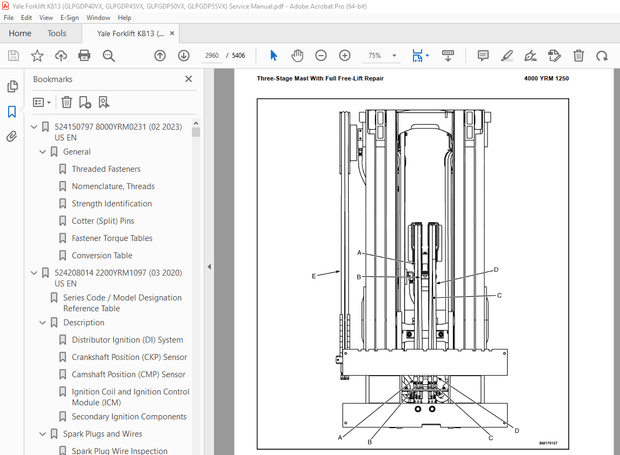Collapse the General bookmark group
This screenshot has height=455, width=620.
(x=43, y=152)
